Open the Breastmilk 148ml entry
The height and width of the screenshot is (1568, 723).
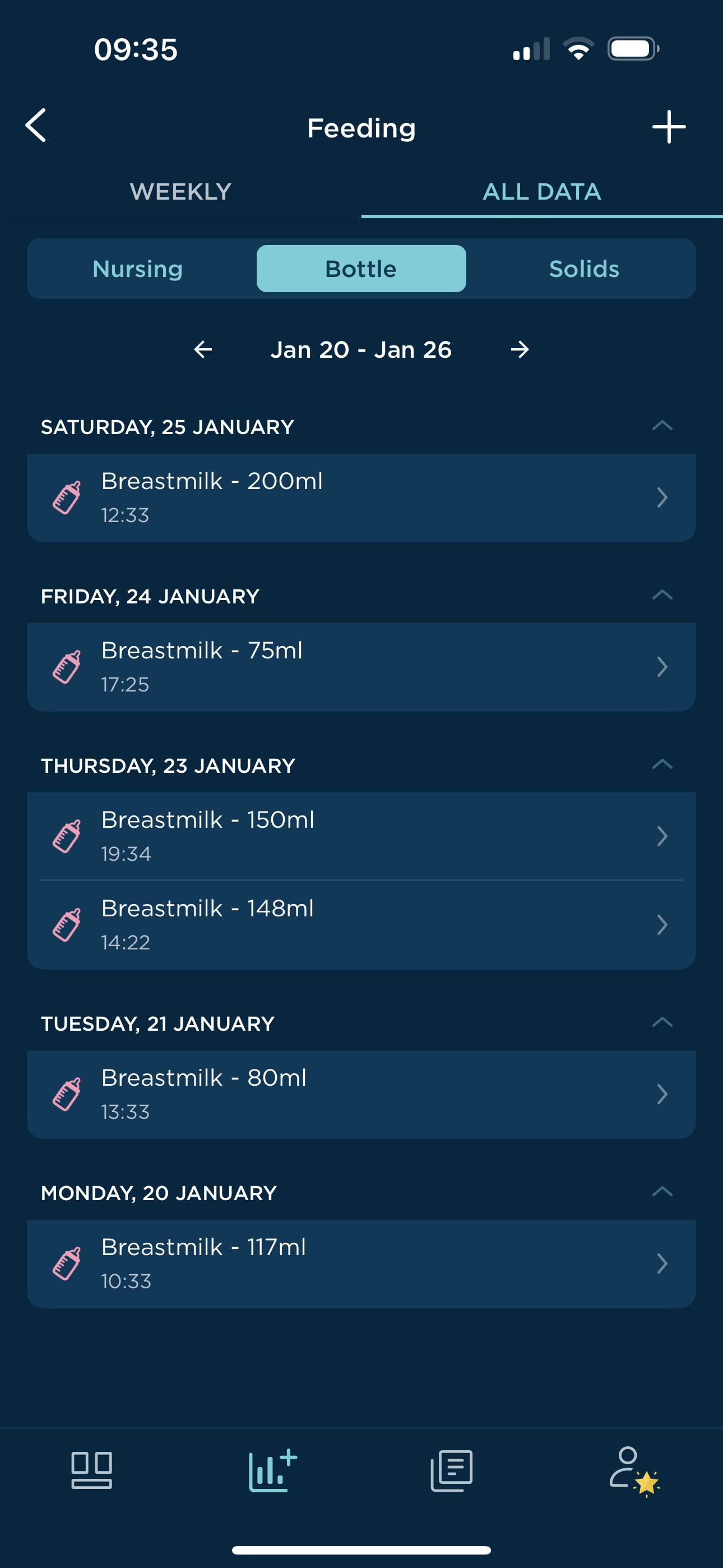click(361, 925)
